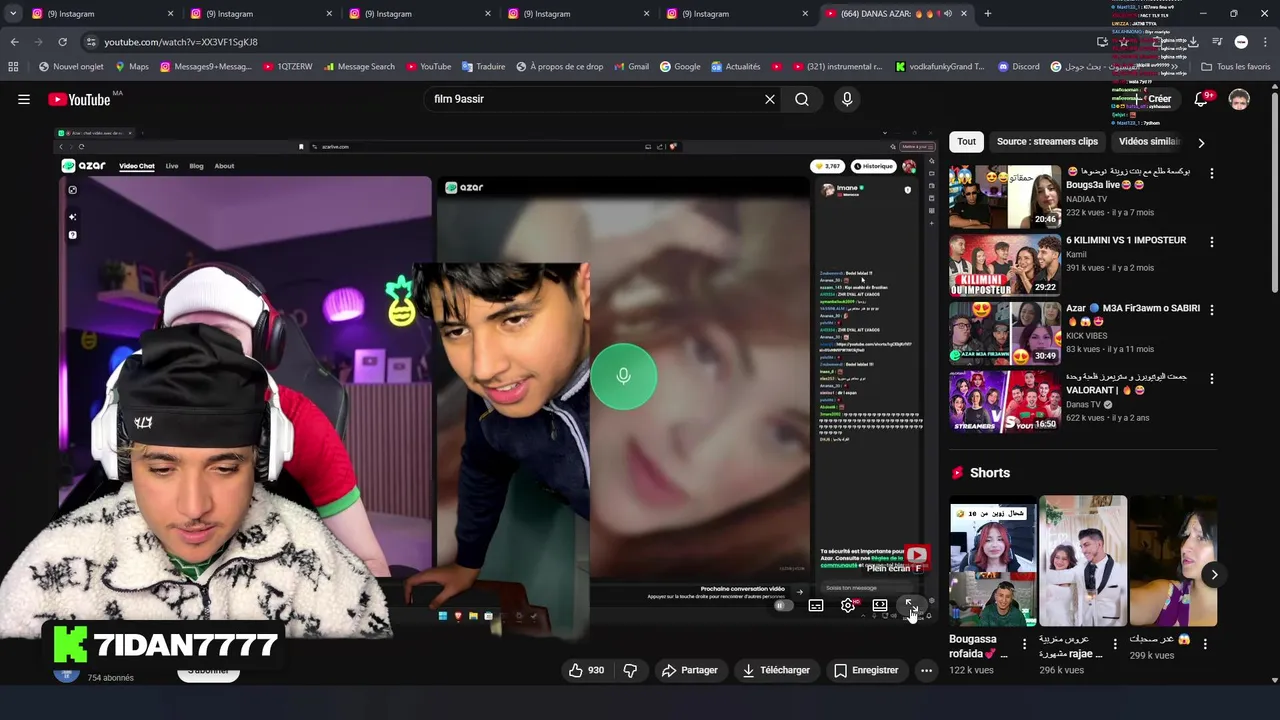Switch the player to theater mode
The width and height of the screenshot is (1280, 720).
[x=880, y=605]
